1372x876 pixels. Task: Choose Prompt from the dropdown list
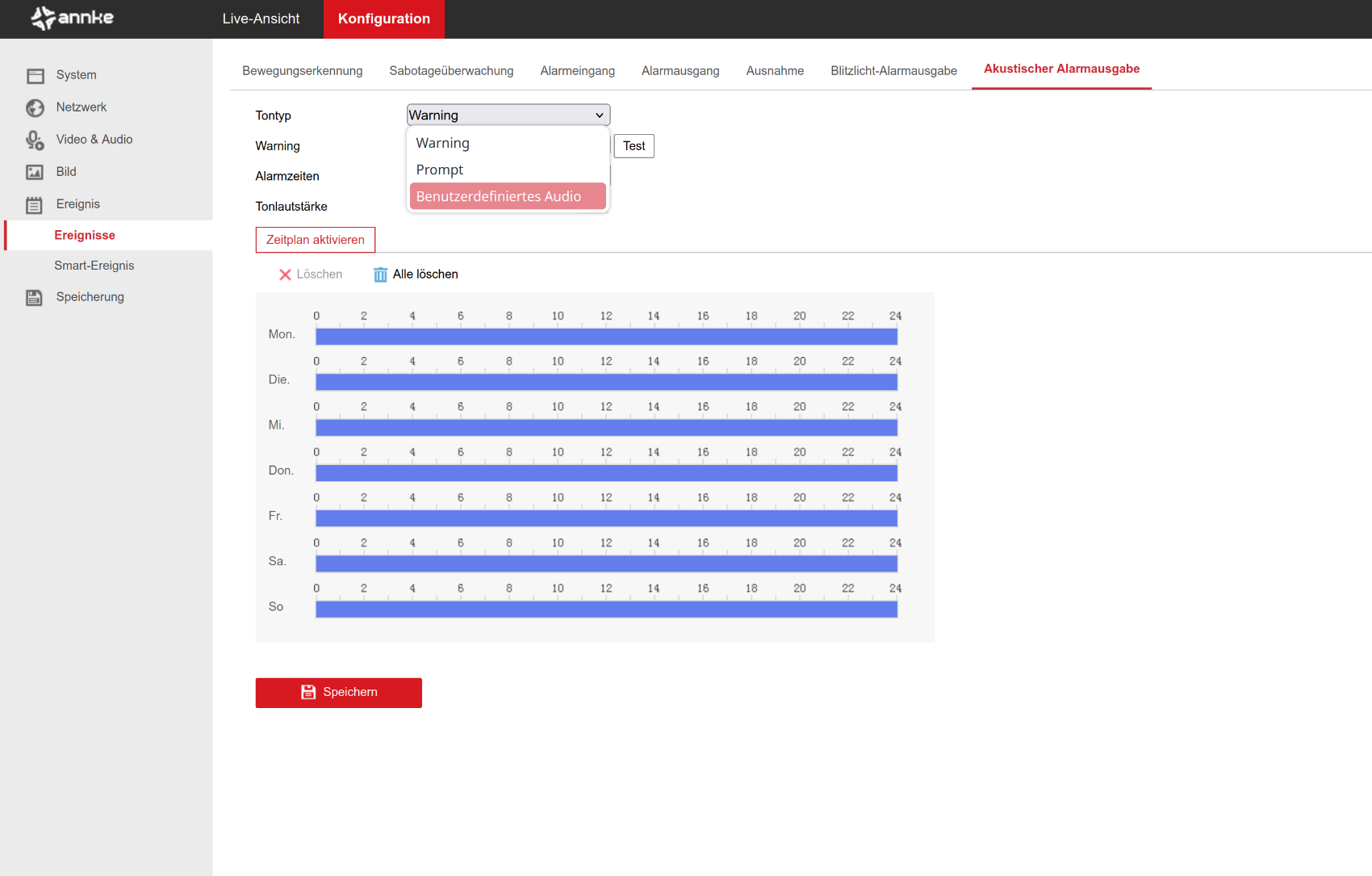pos(440,170)
